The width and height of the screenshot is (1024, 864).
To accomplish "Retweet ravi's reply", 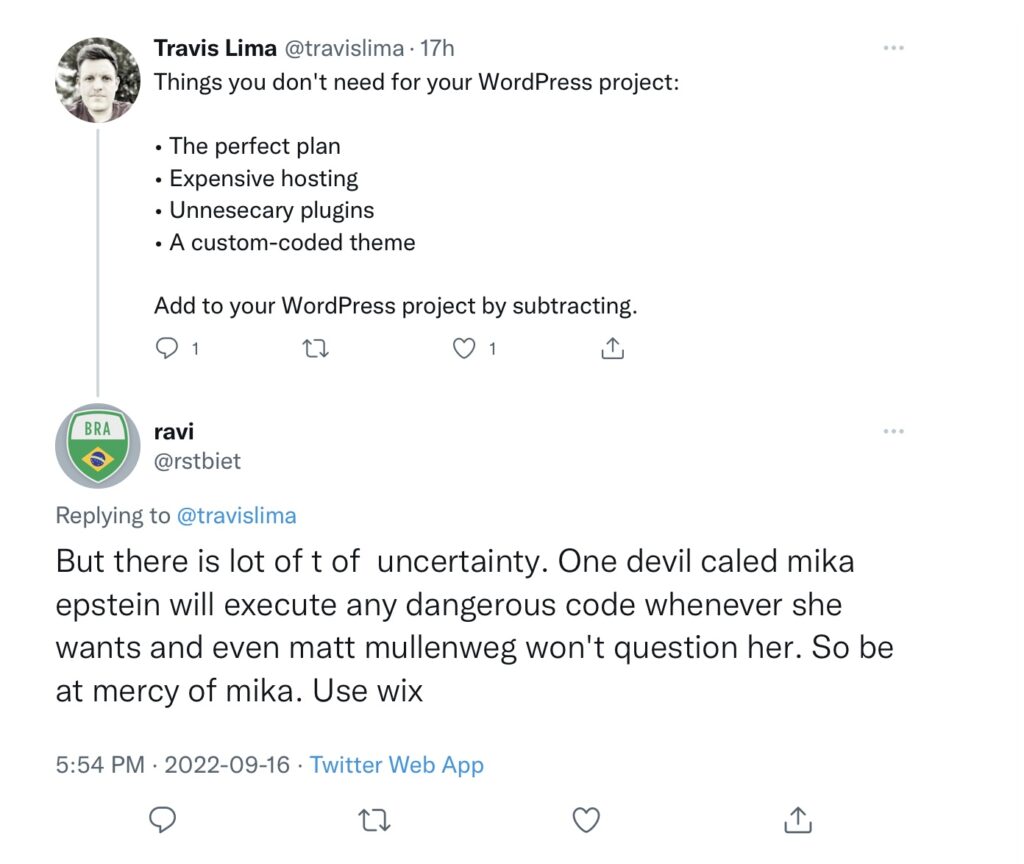I will click(x=374, y=820).
